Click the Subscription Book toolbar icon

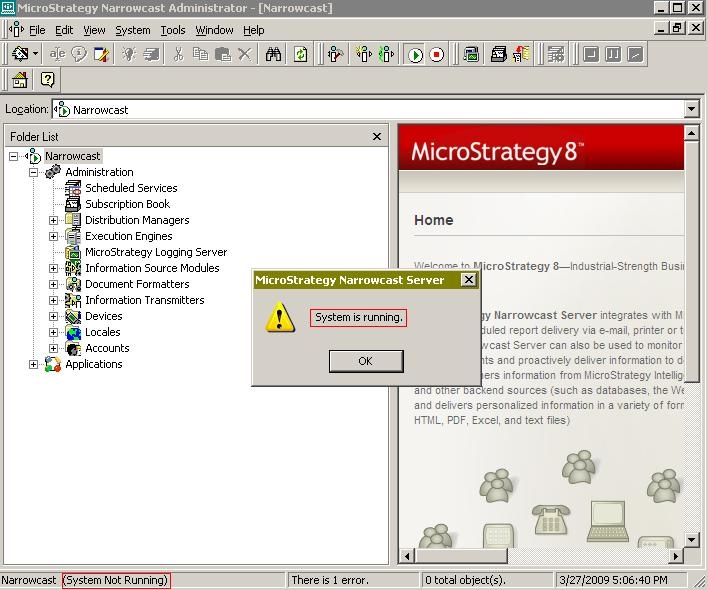click(x=498, y=54)
